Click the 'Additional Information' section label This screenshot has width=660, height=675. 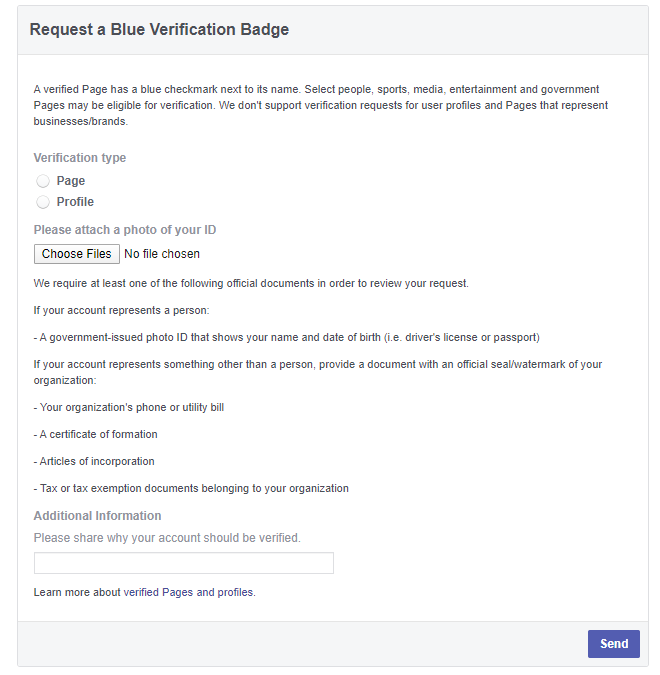[x=97, y=516]
